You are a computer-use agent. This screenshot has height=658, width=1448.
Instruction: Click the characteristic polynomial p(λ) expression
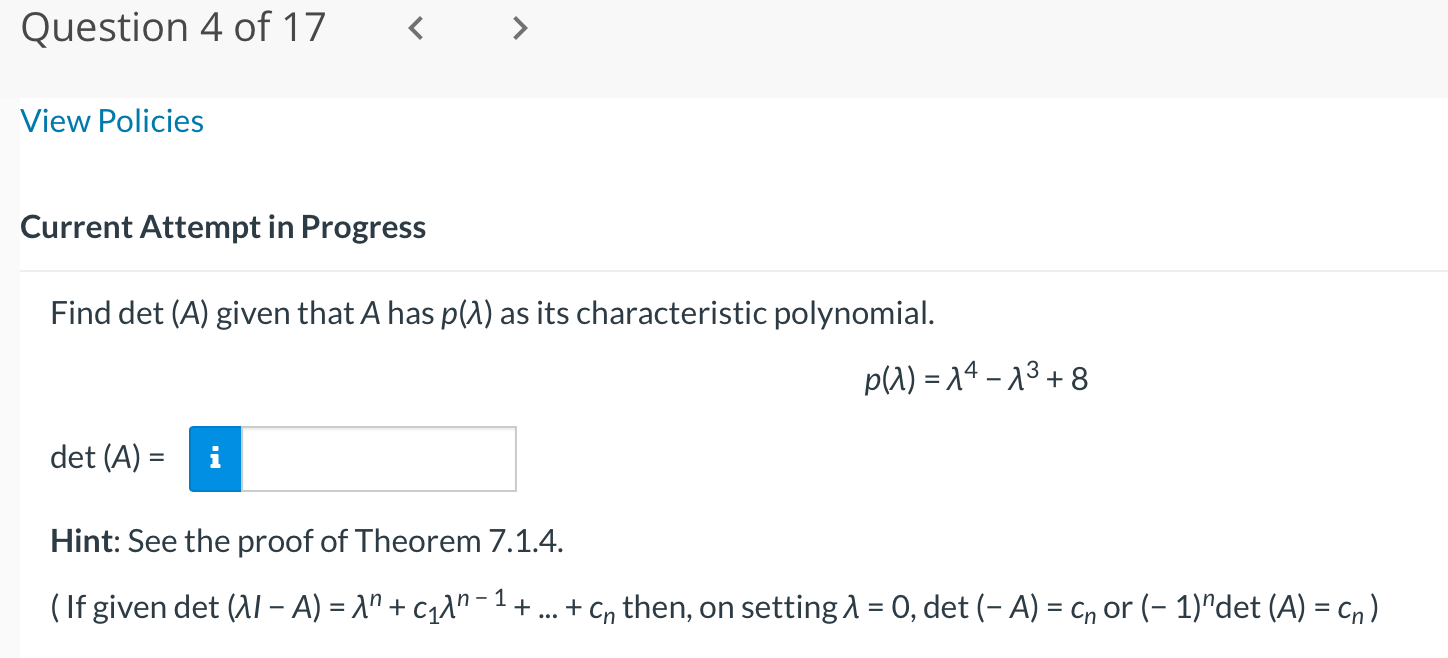pos(977,378)
